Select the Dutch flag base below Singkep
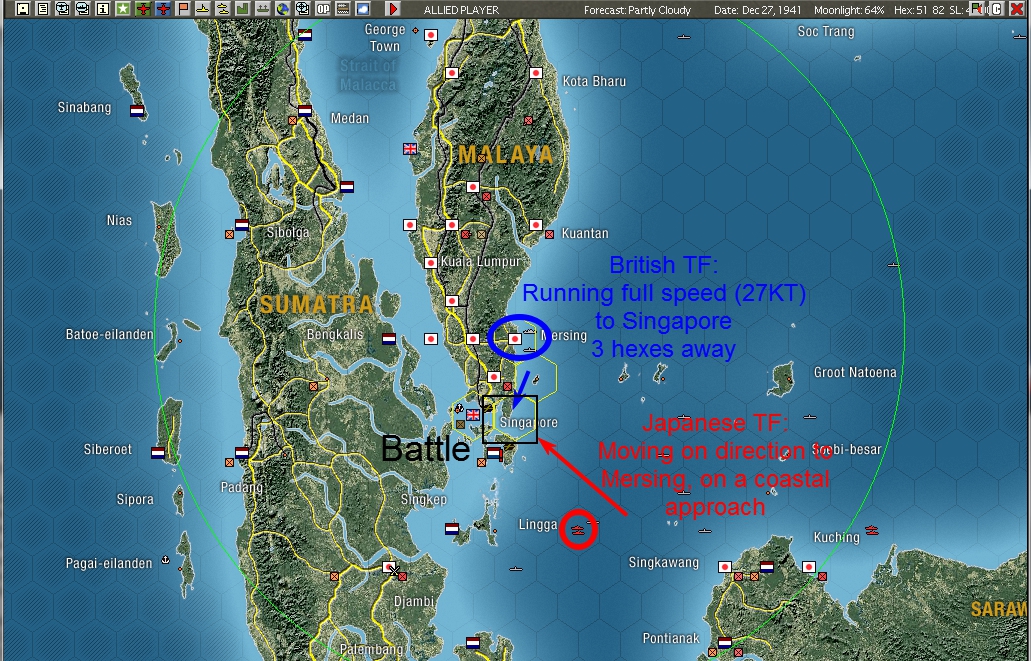1031x661 pixels. [452, 529]
